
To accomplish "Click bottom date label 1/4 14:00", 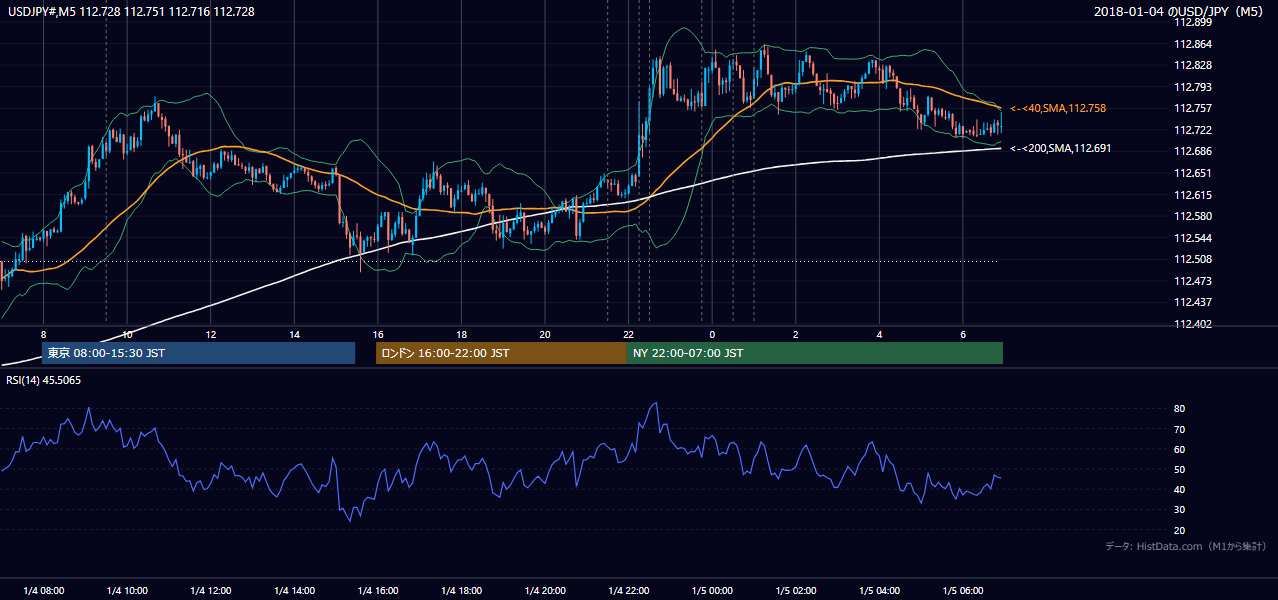I will click(x=294, y=591).
